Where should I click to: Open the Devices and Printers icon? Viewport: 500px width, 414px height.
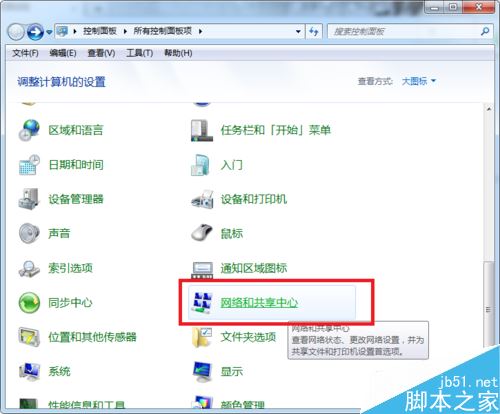[201, 199]
